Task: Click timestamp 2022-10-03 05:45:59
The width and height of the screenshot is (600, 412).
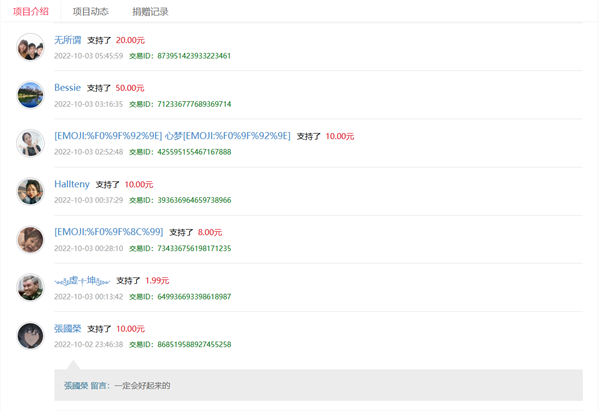Action: pos(88,56)
